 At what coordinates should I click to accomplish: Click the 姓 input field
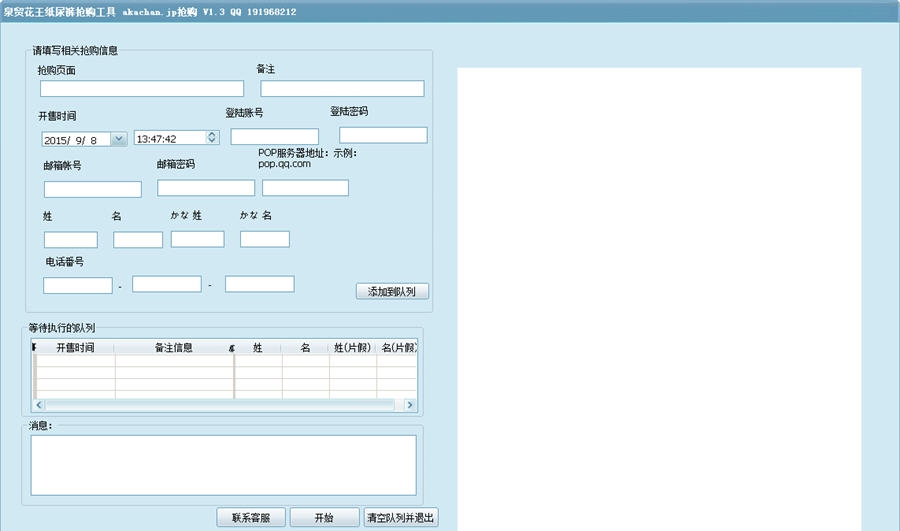click(71, 240)
